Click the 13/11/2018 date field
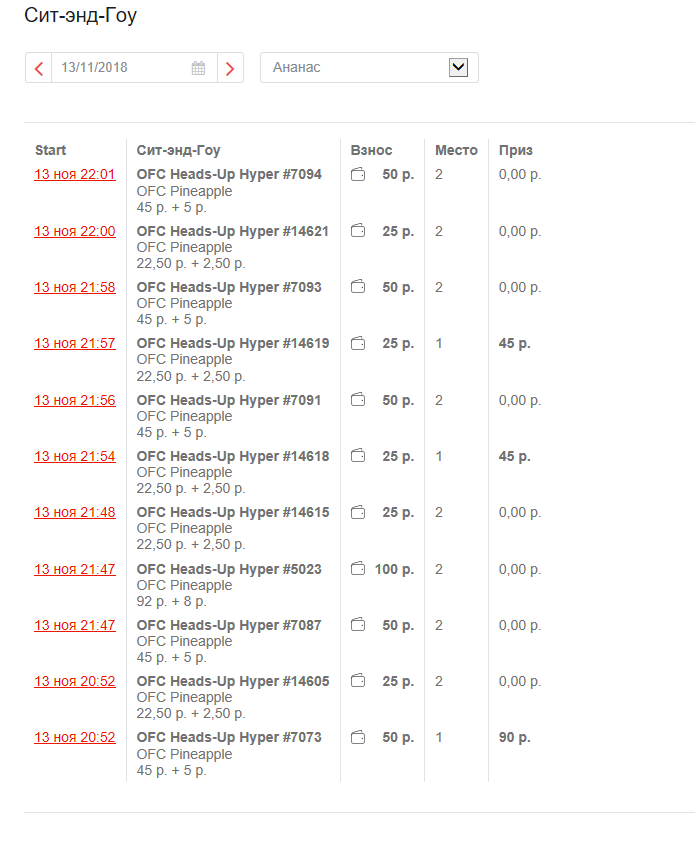695x842 pixels. tap(120, 68)
